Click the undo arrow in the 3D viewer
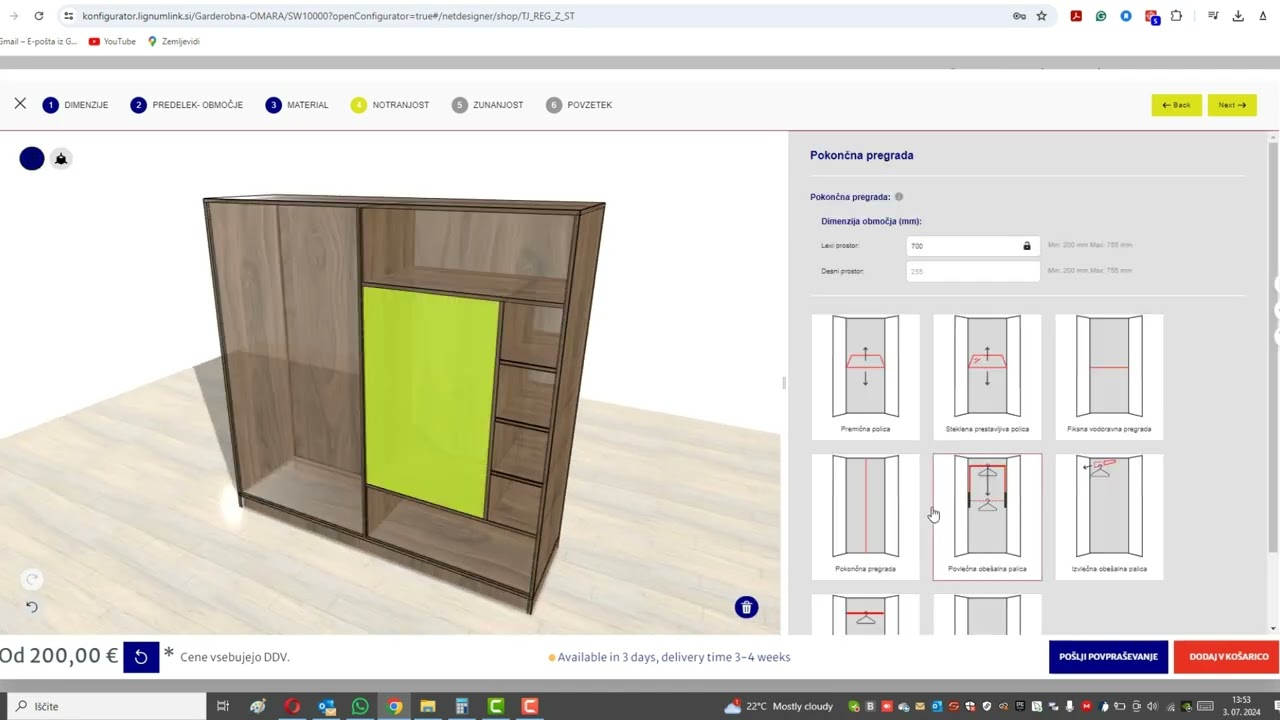 coord(32,606)
